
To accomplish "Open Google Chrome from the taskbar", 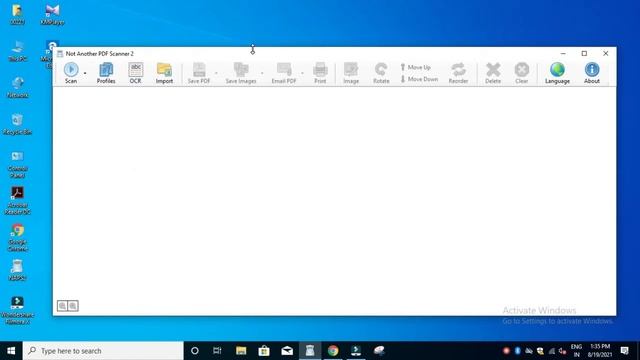I will coord(333,351).
